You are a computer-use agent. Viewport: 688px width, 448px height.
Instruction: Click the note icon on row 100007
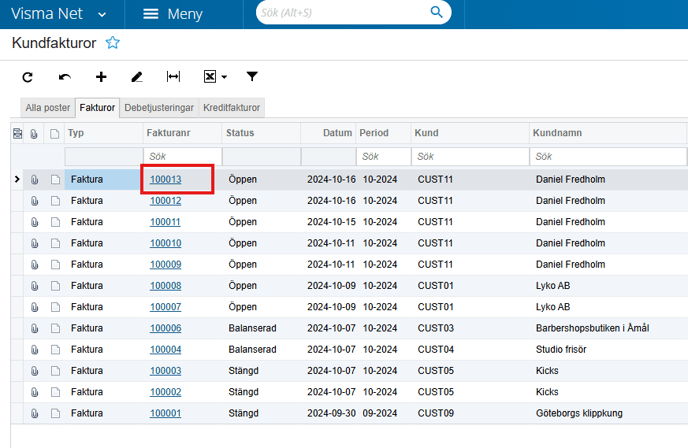pos(55,307)
